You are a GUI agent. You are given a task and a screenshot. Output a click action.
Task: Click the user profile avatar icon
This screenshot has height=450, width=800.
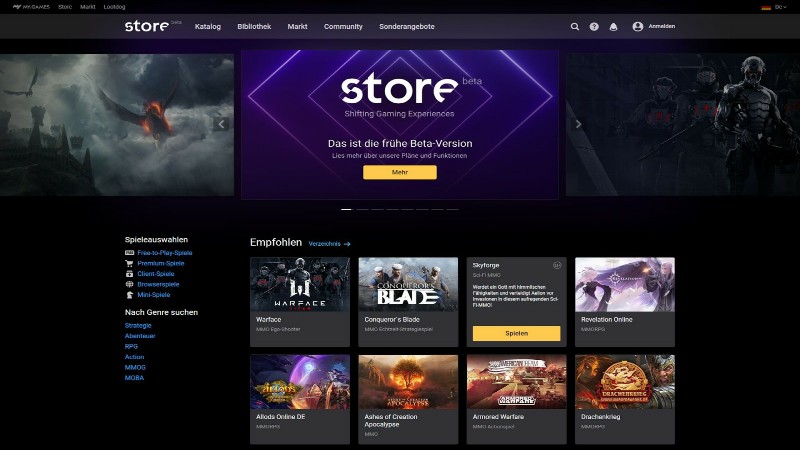[x=638, y=27]
